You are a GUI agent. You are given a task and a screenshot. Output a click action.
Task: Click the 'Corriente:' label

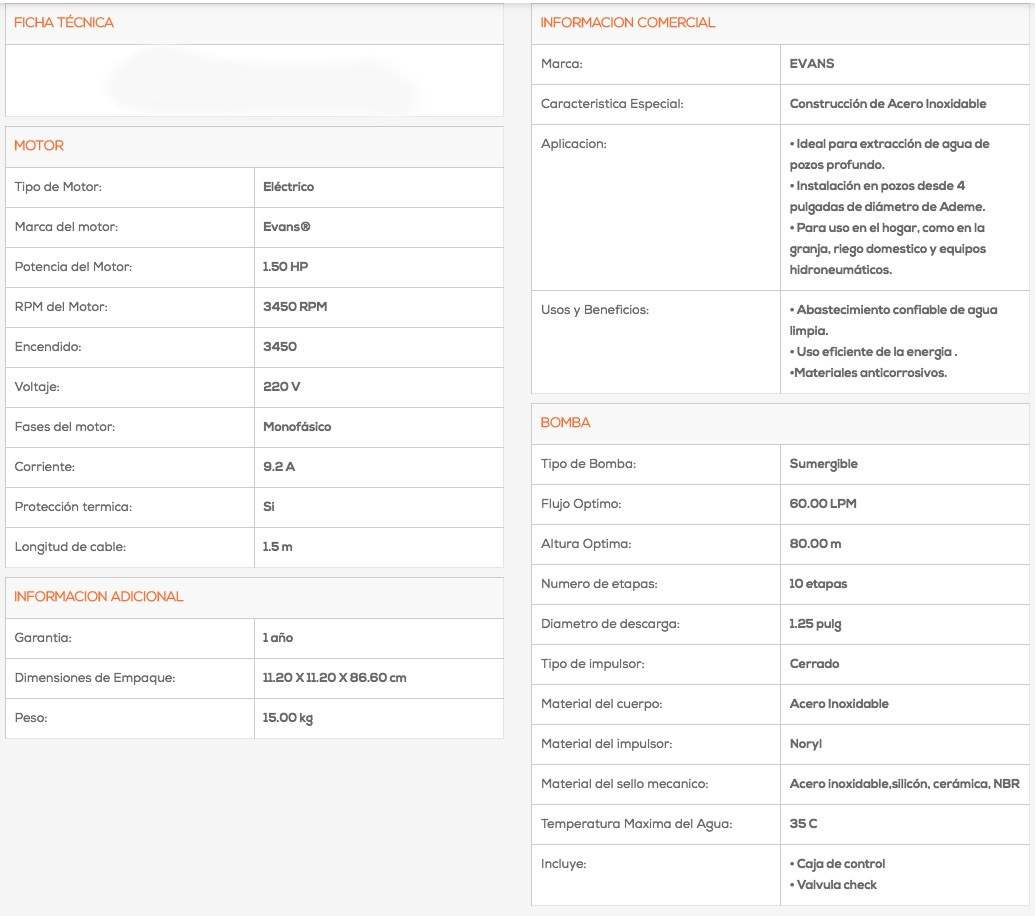click(x=45, y=467)
